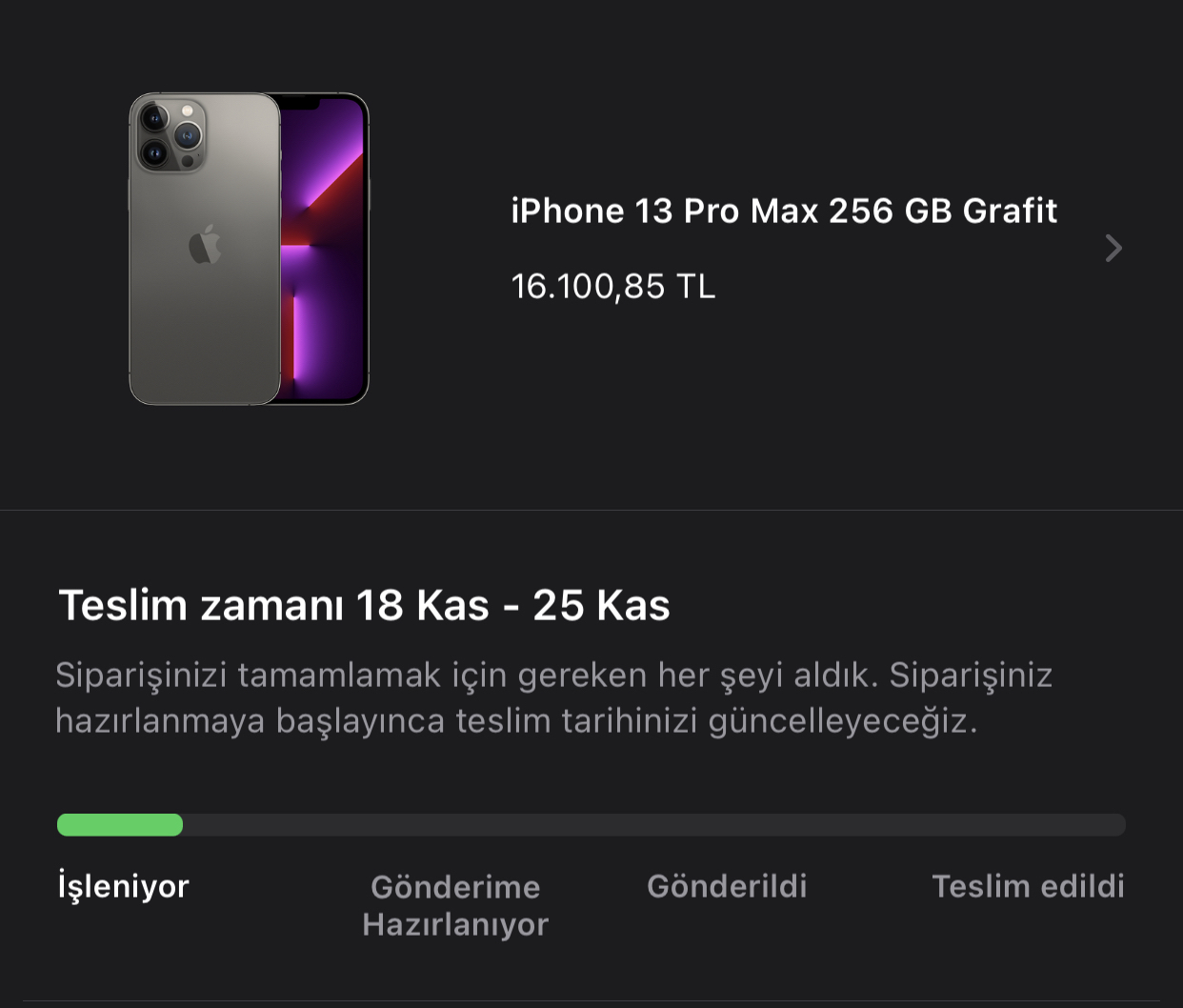The width and height of the screenshot is (1183, 1008).
Task: Tap the 18 Kas start delivery date
Action: (423, 606)
